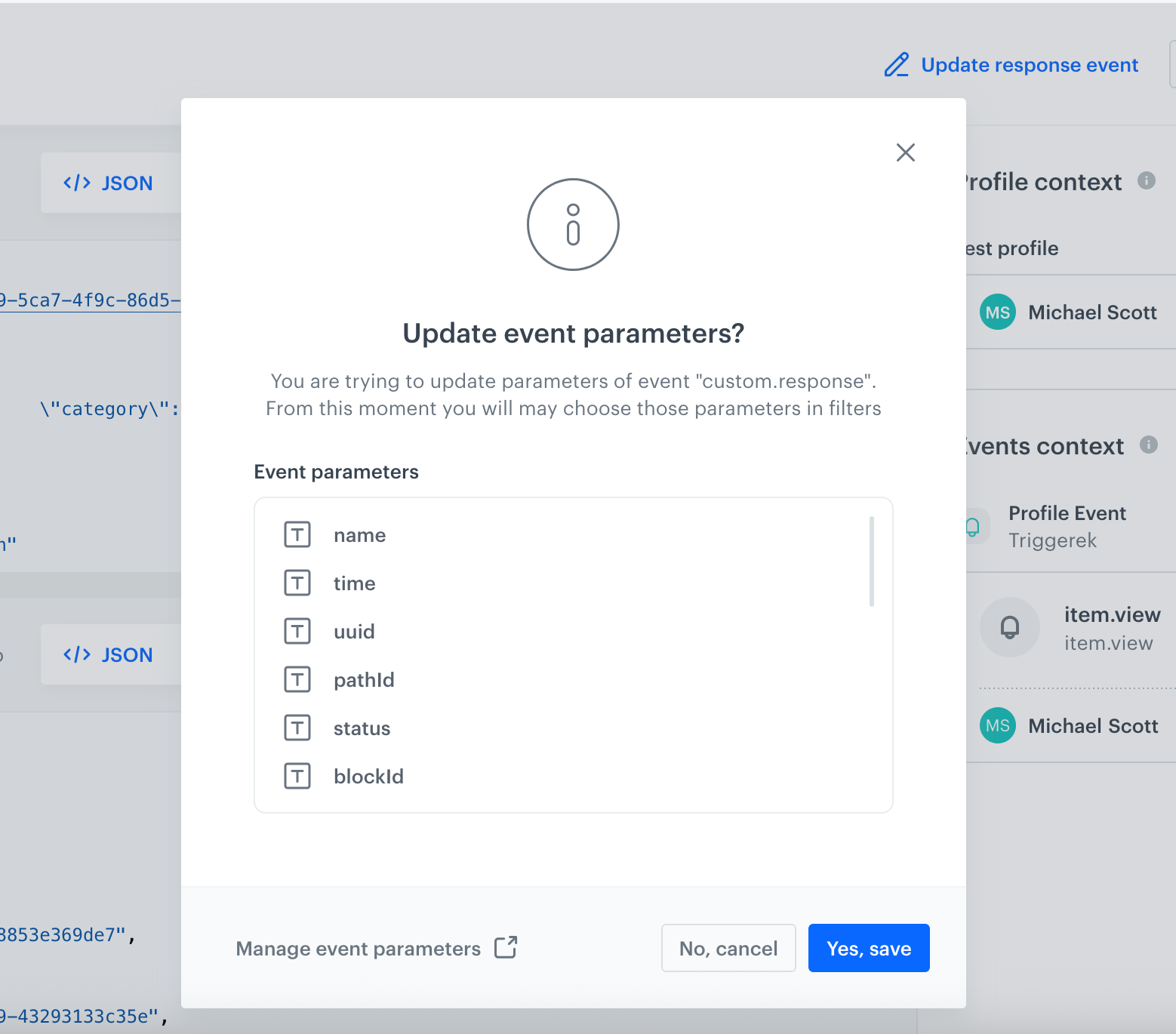Click the Update response event link
Viewport: 1176px width, 1034px height.
(x=1029, y=65)
